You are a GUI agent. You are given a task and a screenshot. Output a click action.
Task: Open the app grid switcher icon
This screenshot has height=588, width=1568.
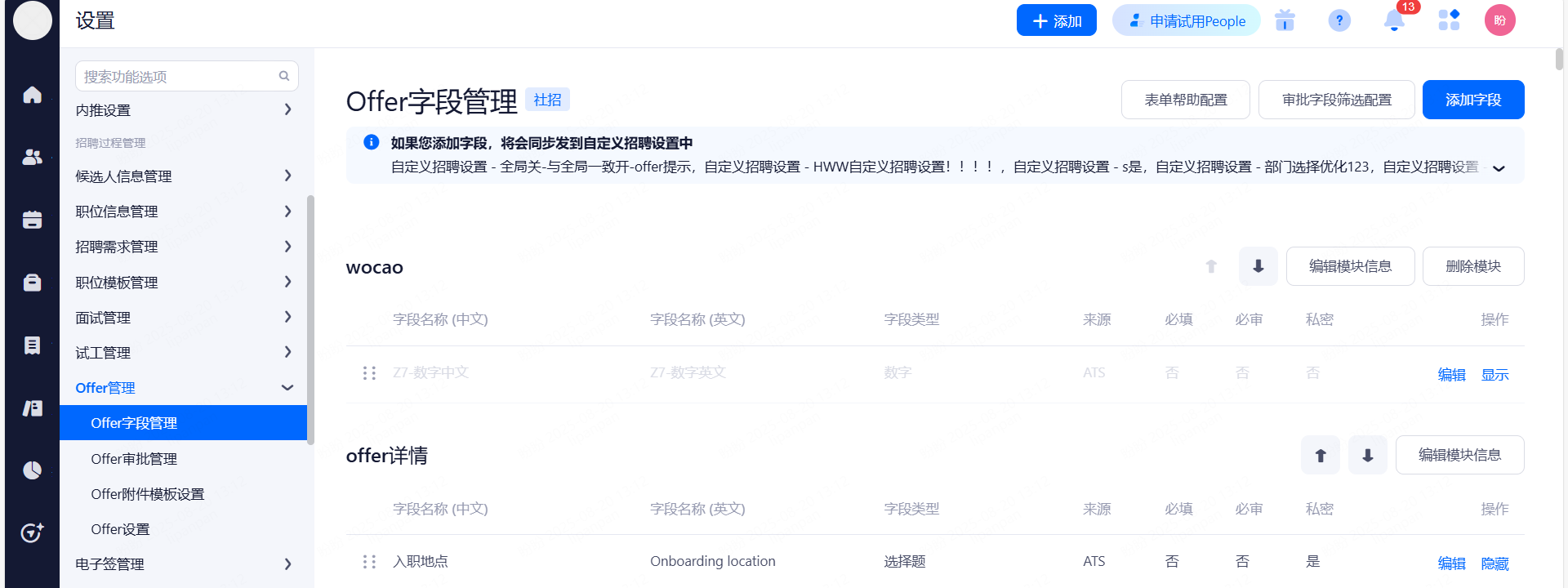1449,21
